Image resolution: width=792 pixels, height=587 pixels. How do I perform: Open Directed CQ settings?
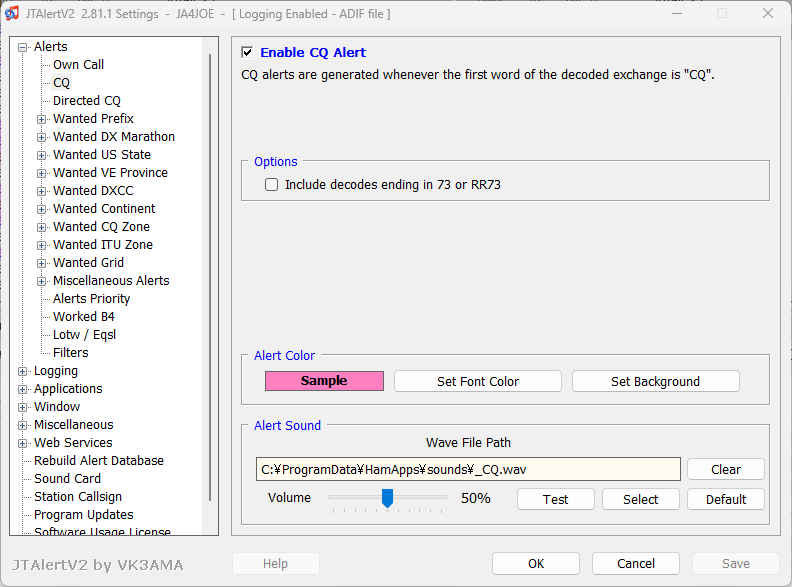(x=87, y=101)
